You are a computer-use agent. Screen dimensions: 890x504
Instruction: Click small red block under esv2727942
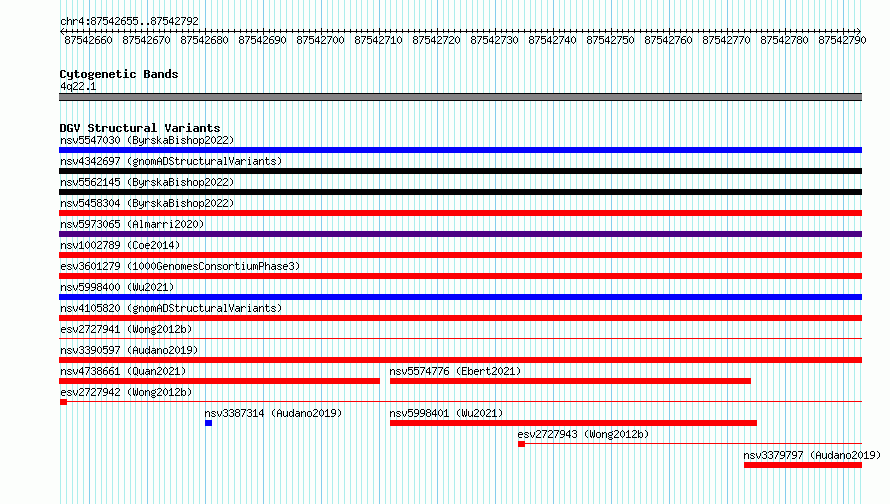coord(63,402)
